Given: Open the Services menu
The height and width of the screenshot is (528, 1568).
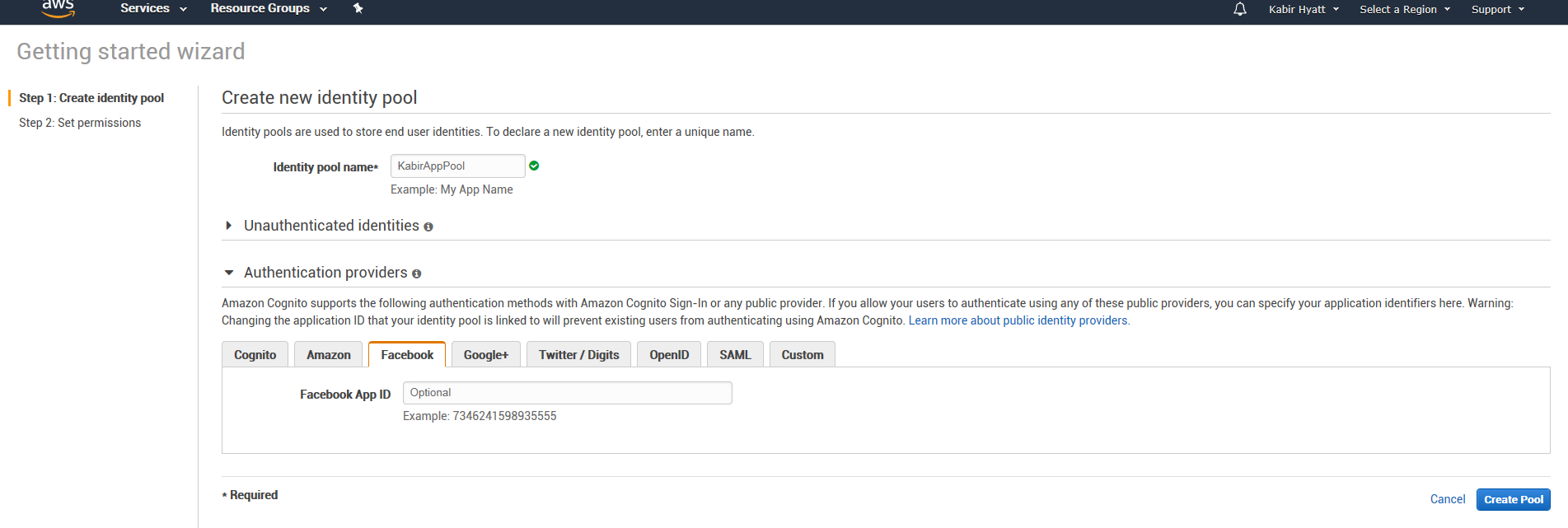Looking at the screenshot, I should [x=153, y=8].
